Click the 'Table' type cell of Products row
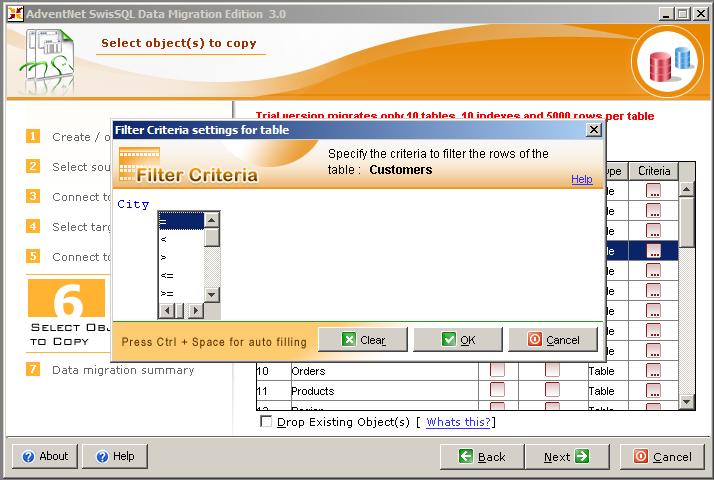The width and height of the screenshot is (714, 480). tap(607, 391)
